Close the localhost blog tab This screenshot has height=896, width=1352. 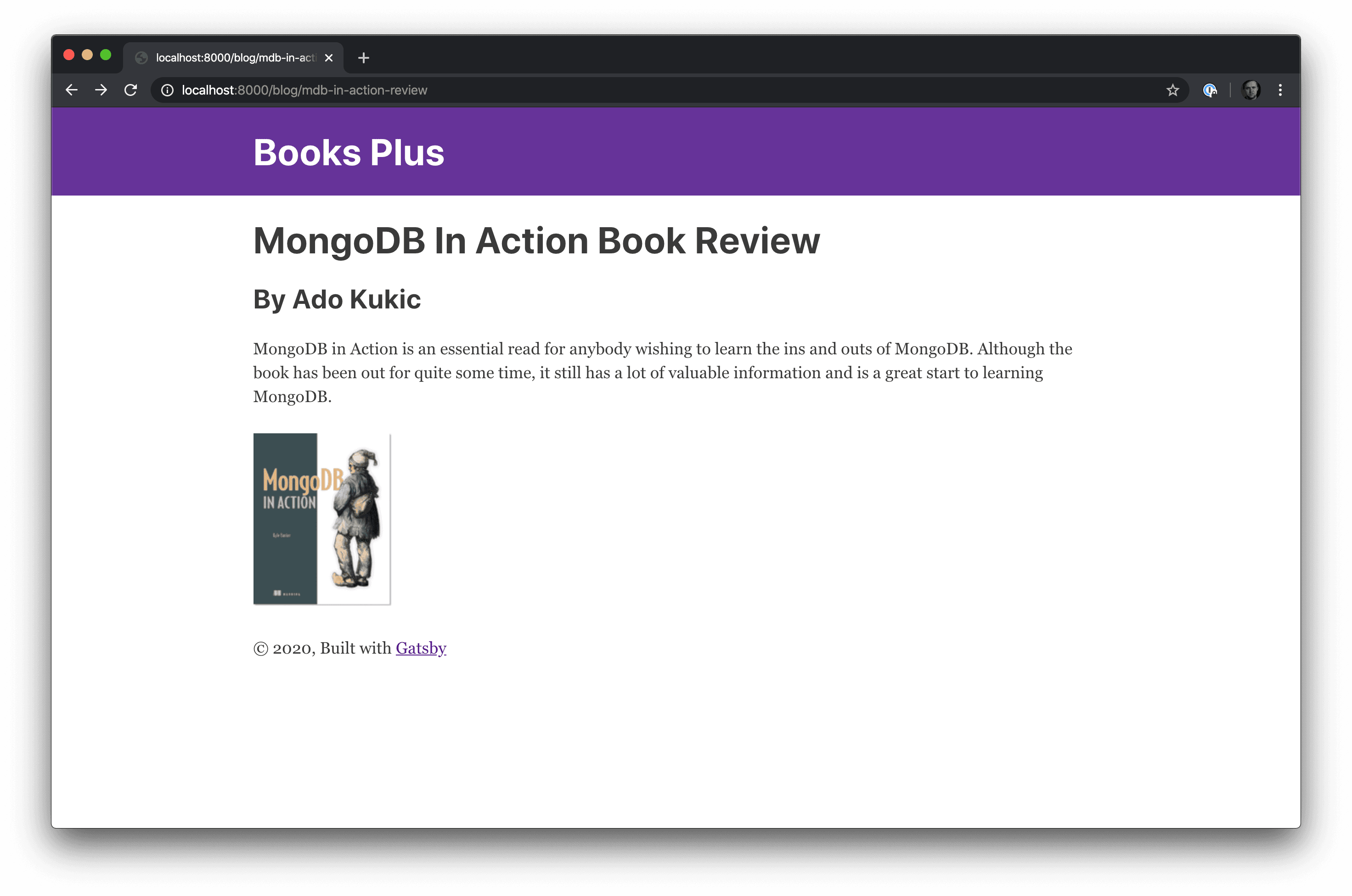(x=329, y=57)
